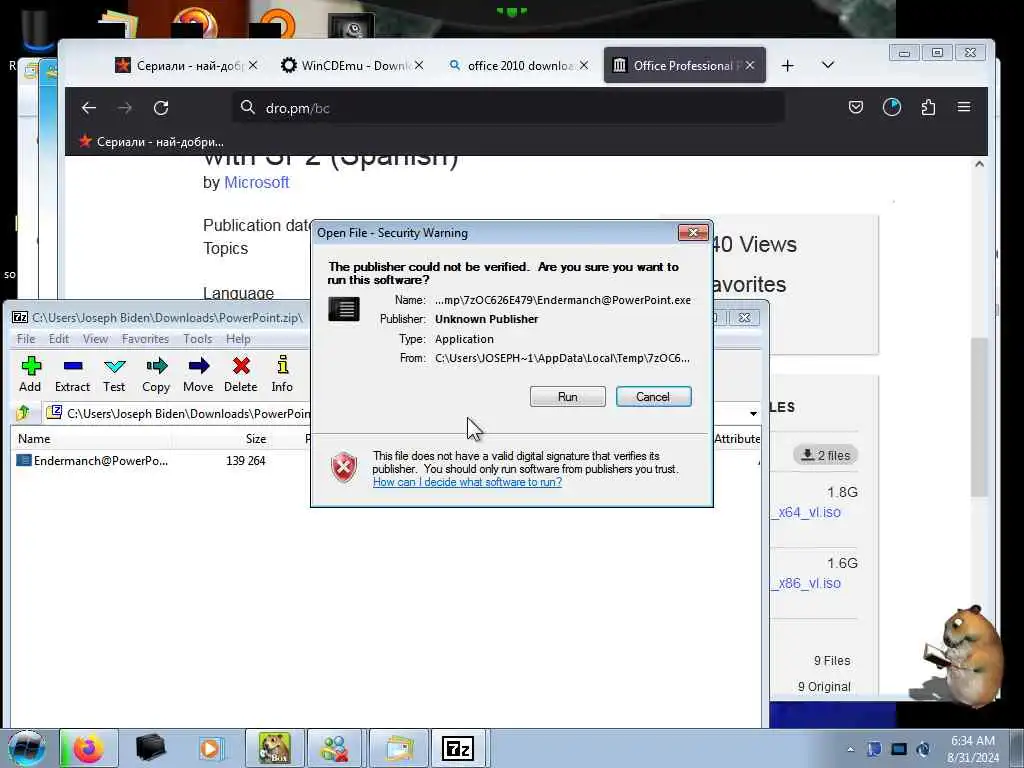The height and width of the screenshot is (768, 1024).
Task: Open the 7-Zip Help menu
Action: coord(238,339)
